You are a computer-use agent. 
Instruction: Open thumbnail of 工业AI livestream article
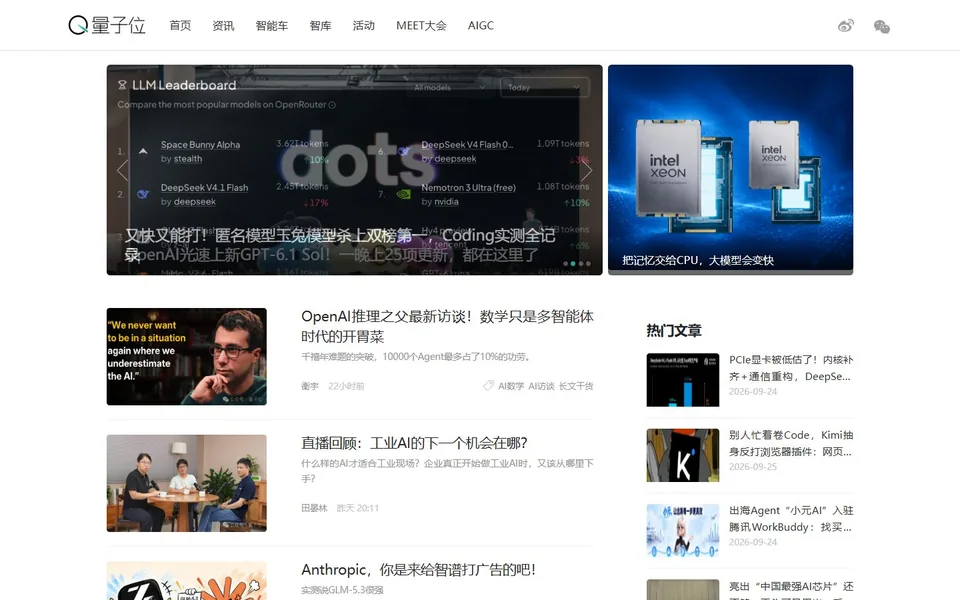pos(187,483)
